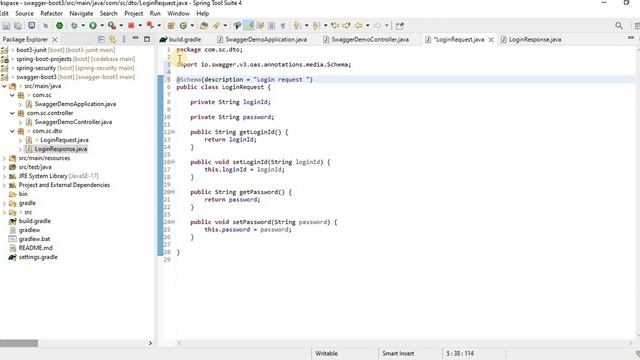Expand the JRE System Library node

coord(4,176)
